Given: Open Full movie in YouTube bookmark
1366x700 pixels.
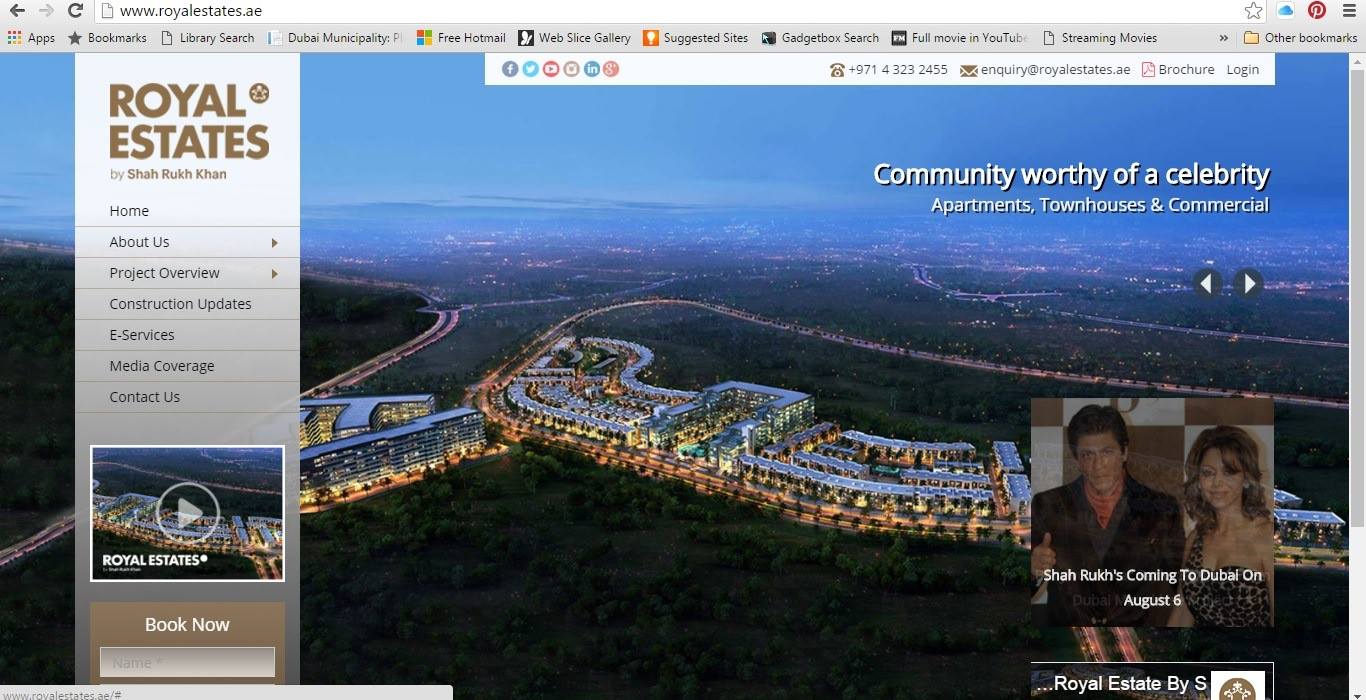Looking at the screenshot, I should coord(960,38).
